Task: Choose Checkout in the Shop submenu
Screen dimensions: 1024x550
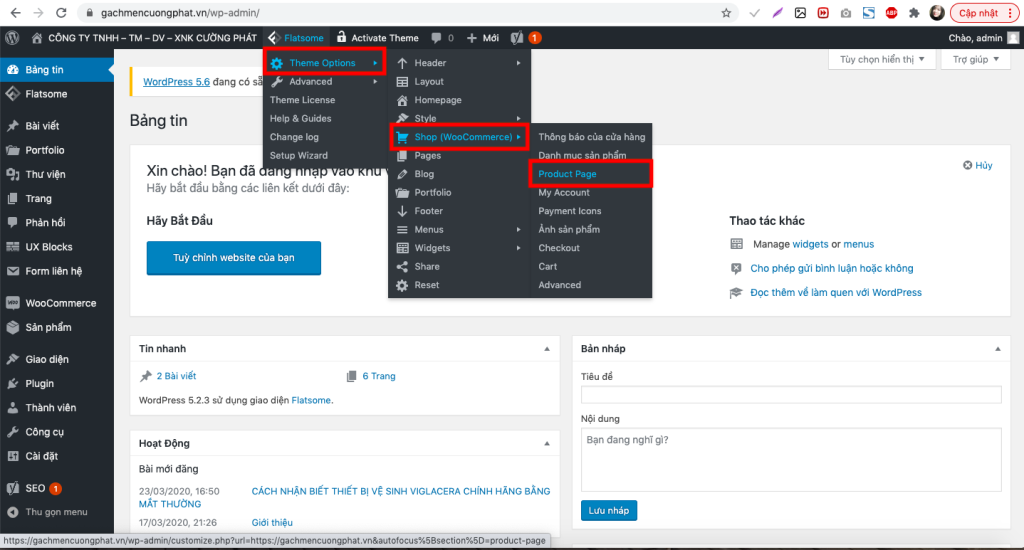Action: [x=559, y=248]
